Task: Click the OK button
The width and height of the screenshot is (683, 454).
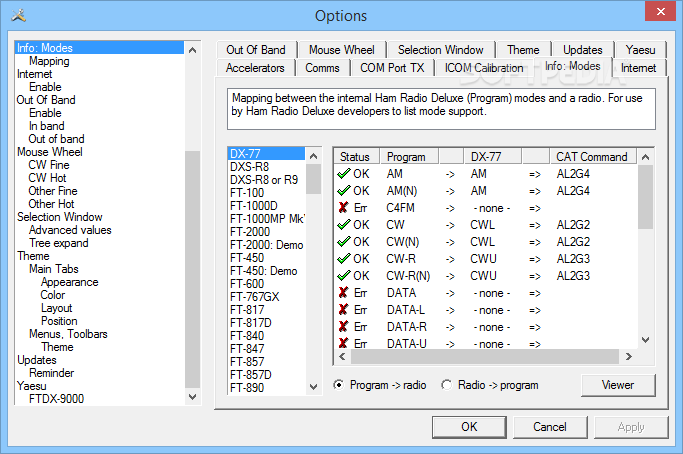Action: [x=469, y=427]
